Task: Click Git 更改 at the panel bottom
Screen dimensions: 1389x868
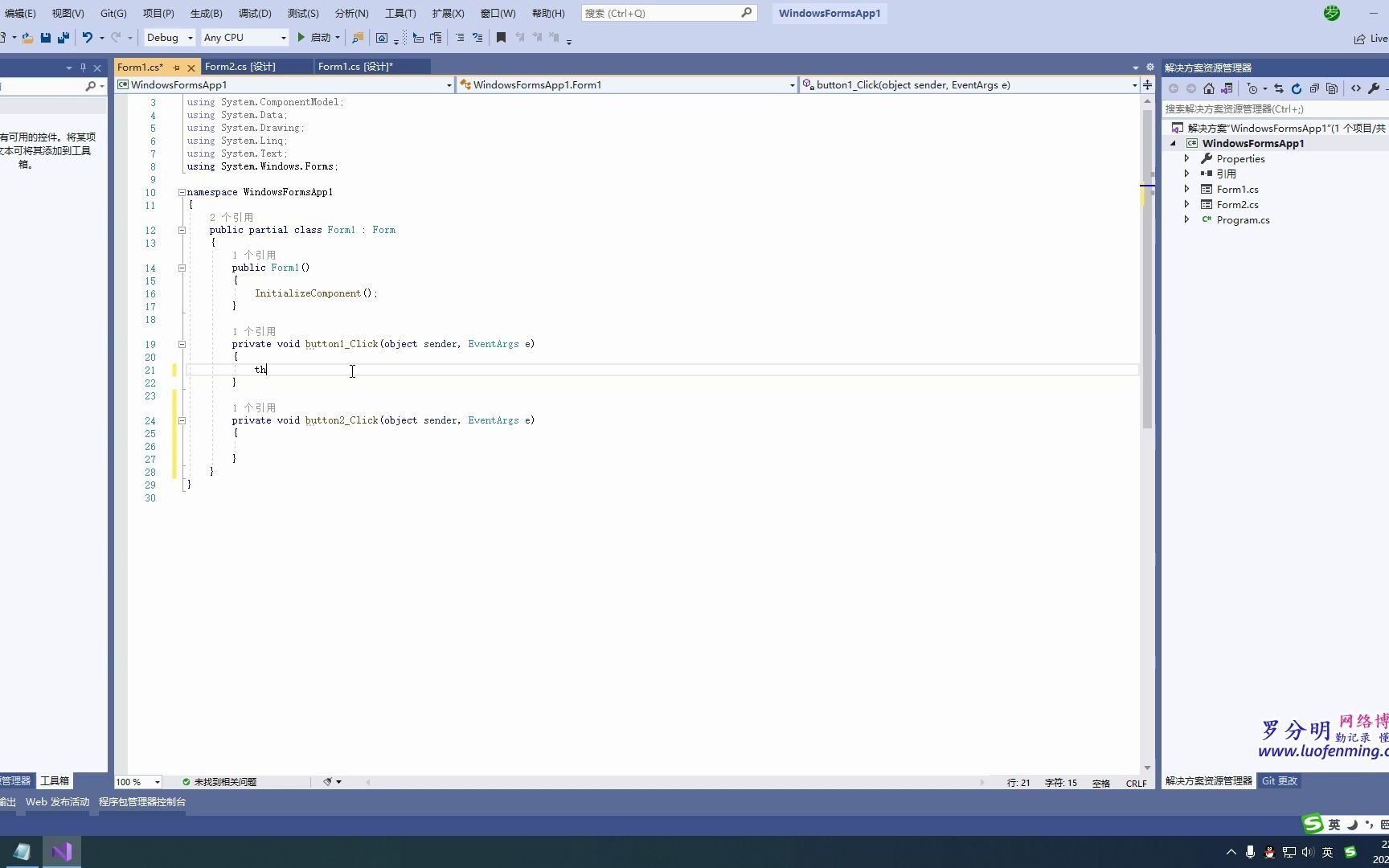Action: pyautogui.click(x=1279, y=780)
